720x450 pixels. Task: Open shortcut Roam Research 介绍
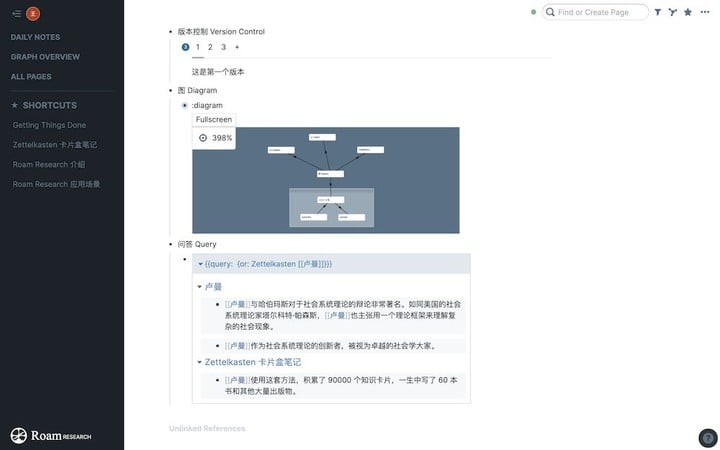pyautogui.click(x=49, y=164)
